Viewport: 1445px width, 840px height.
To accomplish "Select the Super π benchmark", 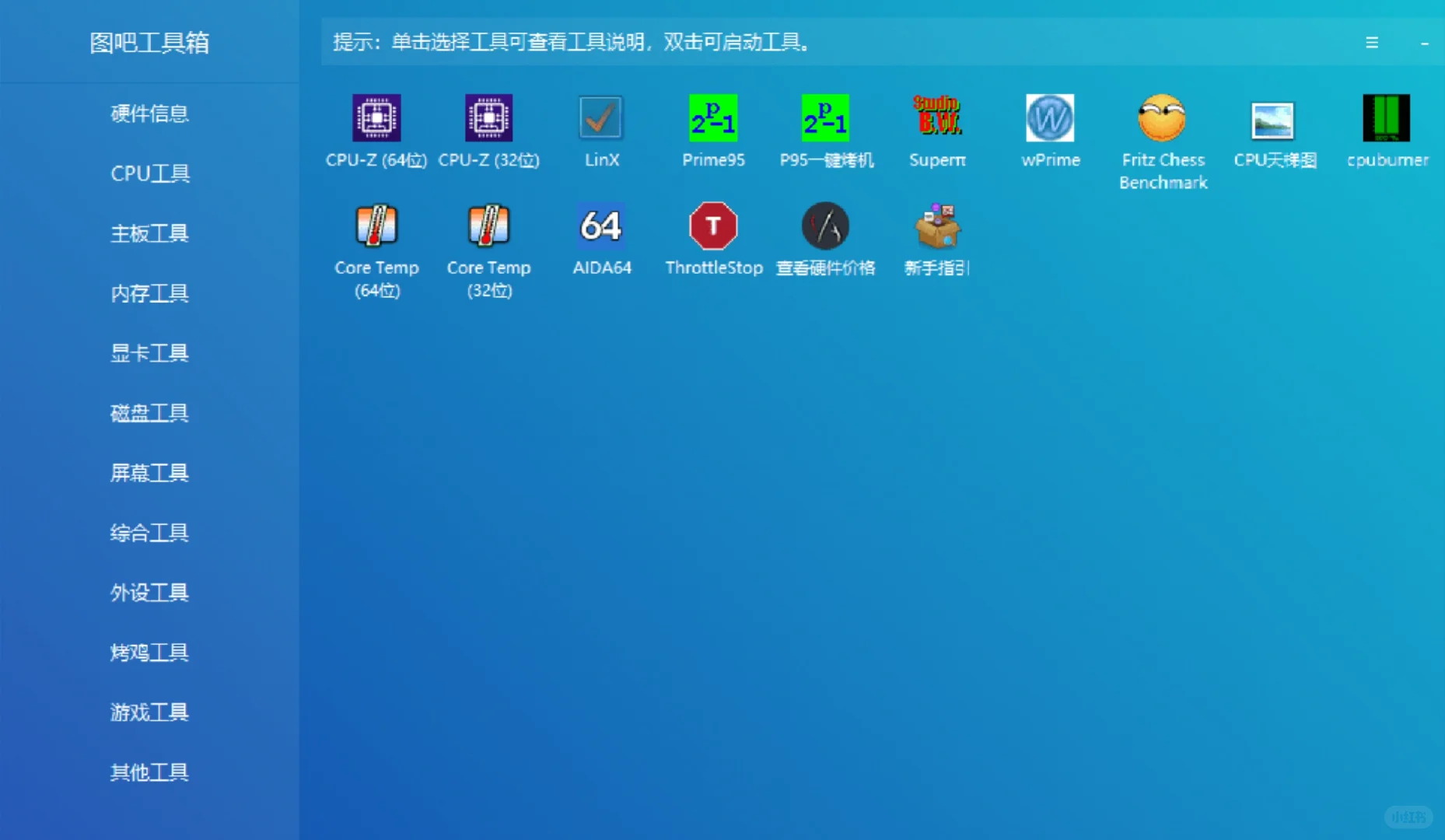I will [x=936, y=118].
